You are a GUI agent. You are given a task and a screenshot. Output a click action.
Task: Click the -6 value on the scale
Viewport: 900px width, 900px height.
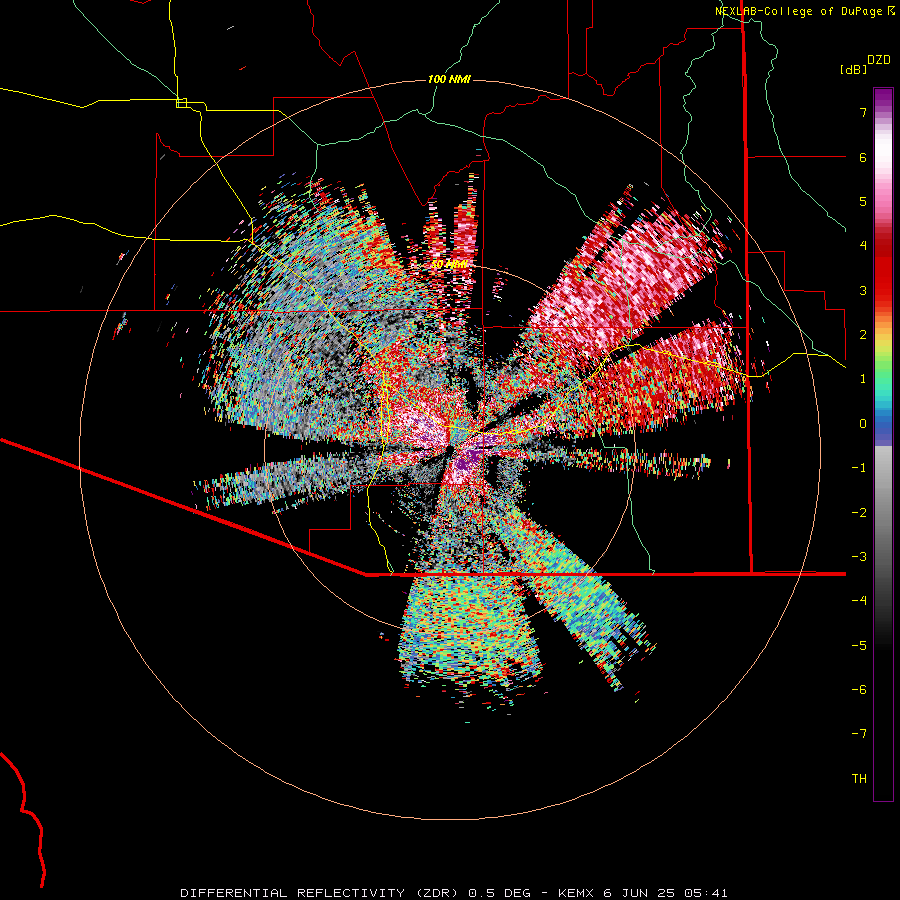859,690
